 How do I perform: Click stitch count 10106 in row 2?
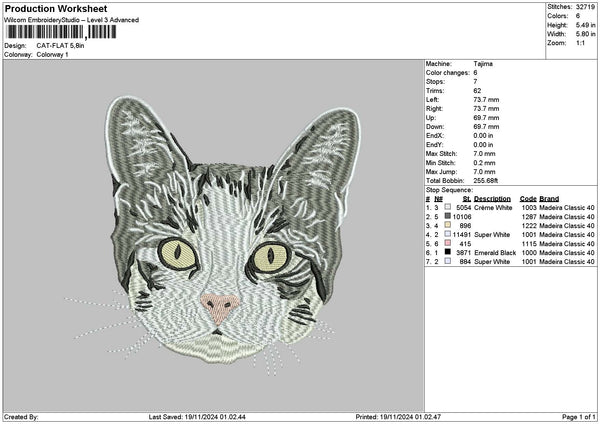[462, 217]
